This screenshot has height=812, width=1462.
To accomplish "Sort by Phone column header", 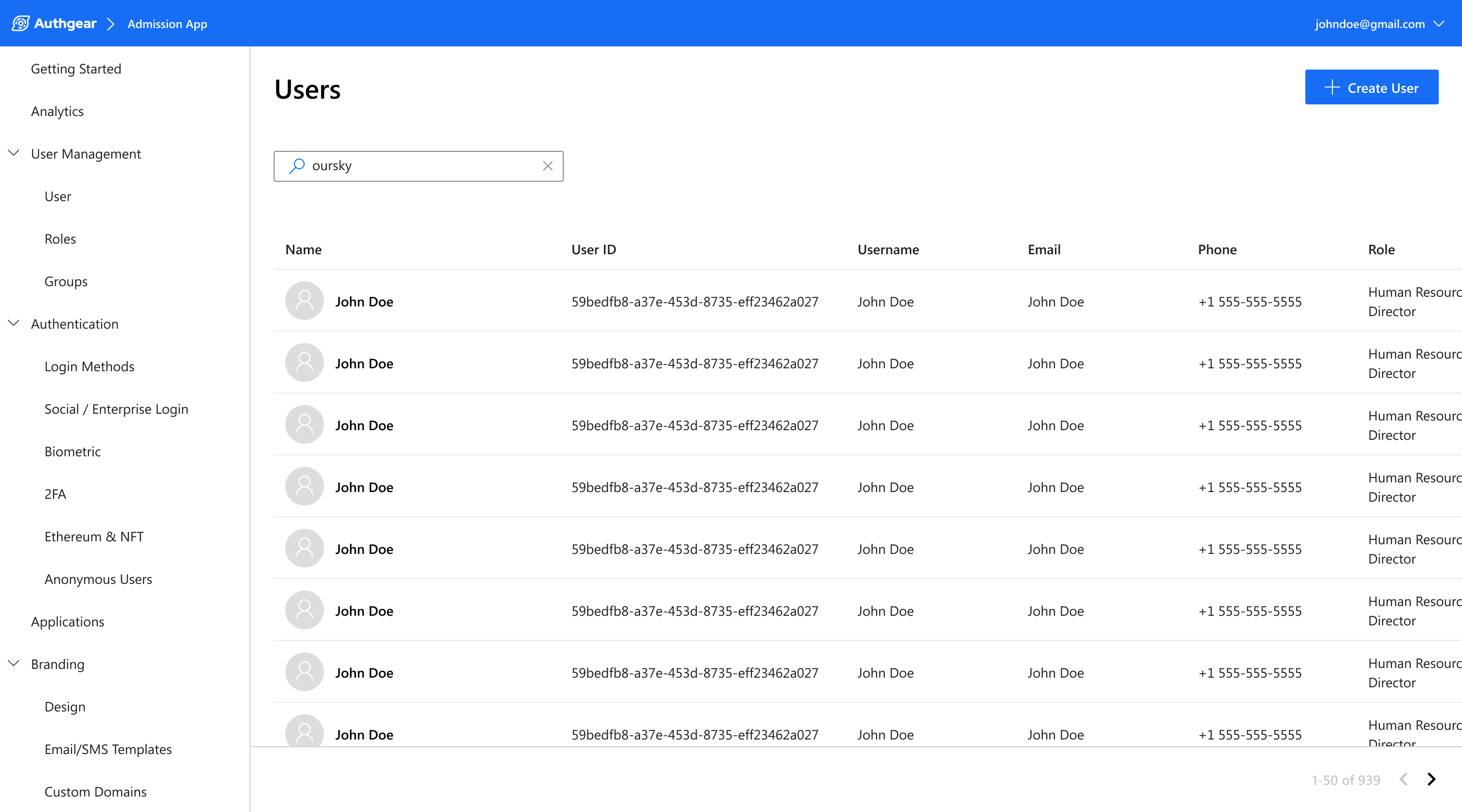I will point(1217,250).
